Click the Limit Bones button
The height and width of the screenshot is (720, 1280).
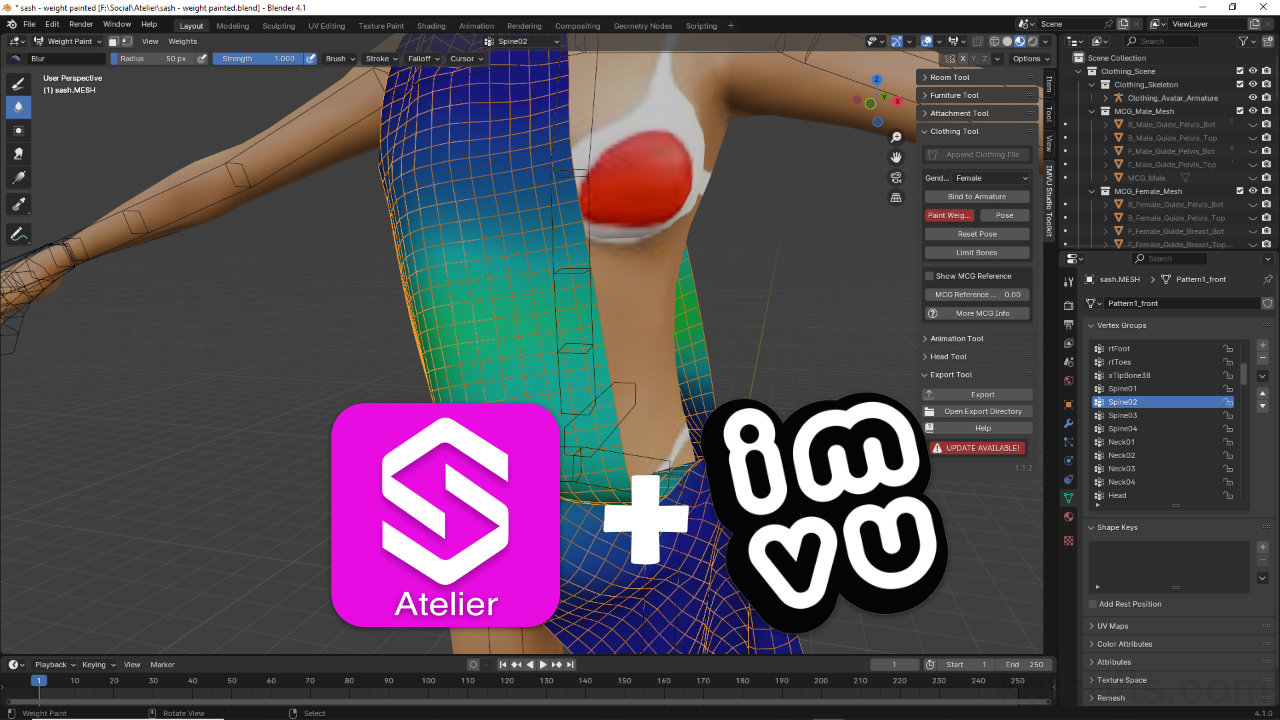[977, 253]
